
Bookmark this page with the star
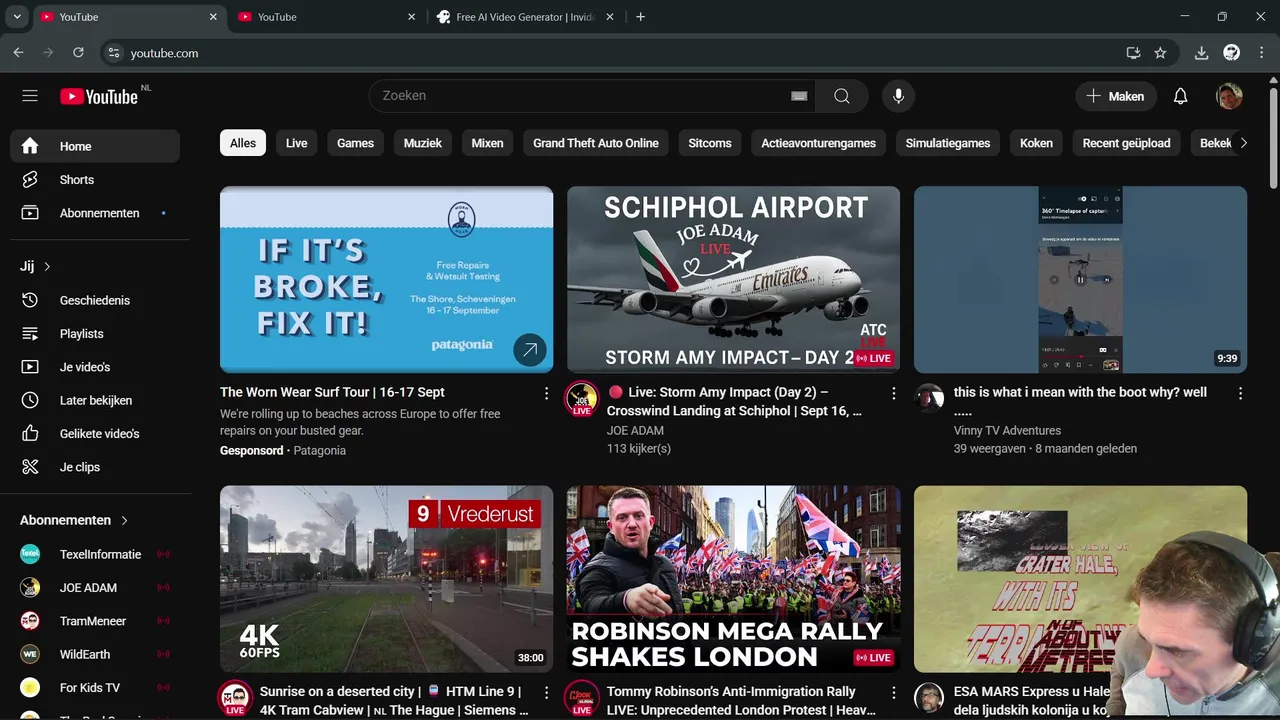click(x=1160, y=53)
